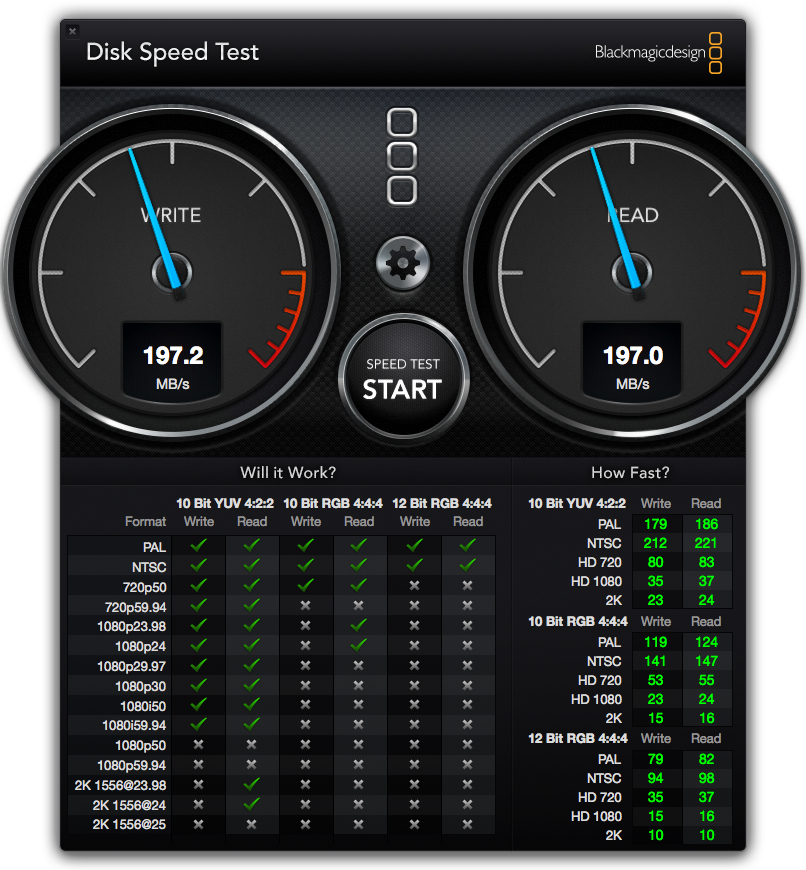Click PAL 10 Bit YUV Write checkmark

coord(198,546)
